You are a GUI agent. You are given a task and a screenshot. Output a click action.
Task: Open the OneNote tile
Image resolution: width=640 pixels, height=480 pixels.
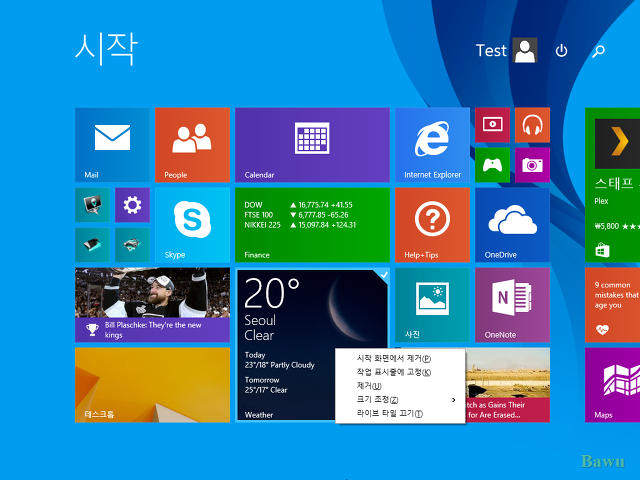[x=512, y=304]
